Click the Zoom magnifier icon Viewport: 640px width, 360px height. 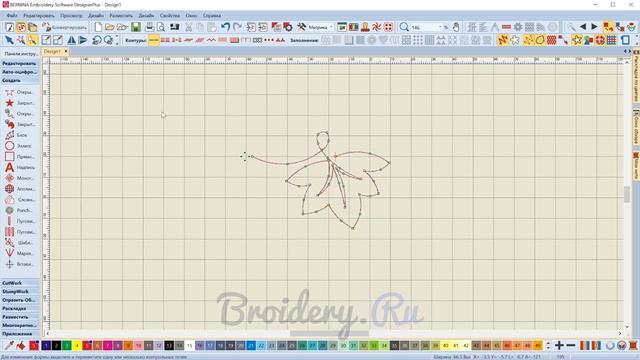click(x=404, y=27)
